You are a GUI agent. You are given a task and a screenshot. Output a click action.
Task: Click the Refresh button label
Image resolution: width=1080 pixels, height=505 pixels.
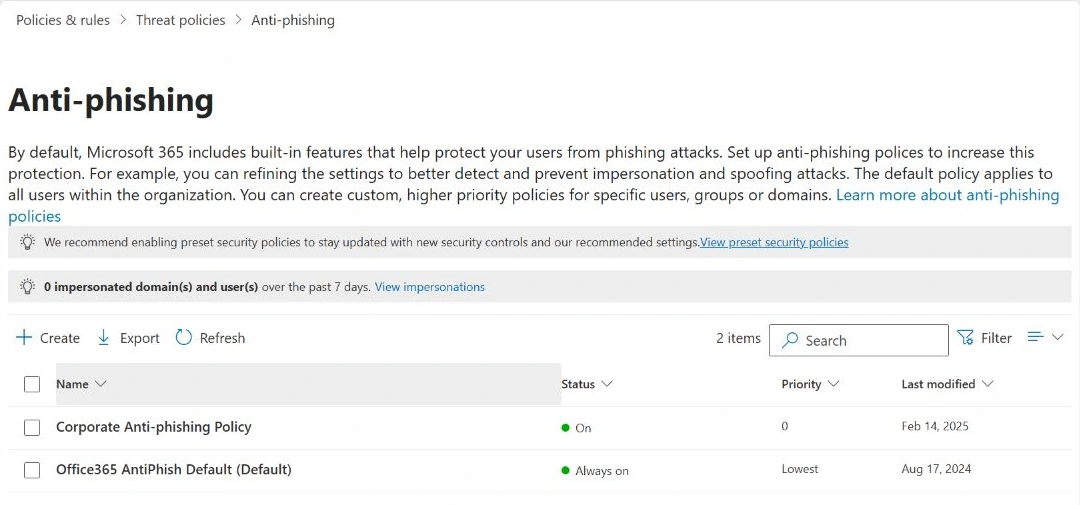tap(222, 338)
